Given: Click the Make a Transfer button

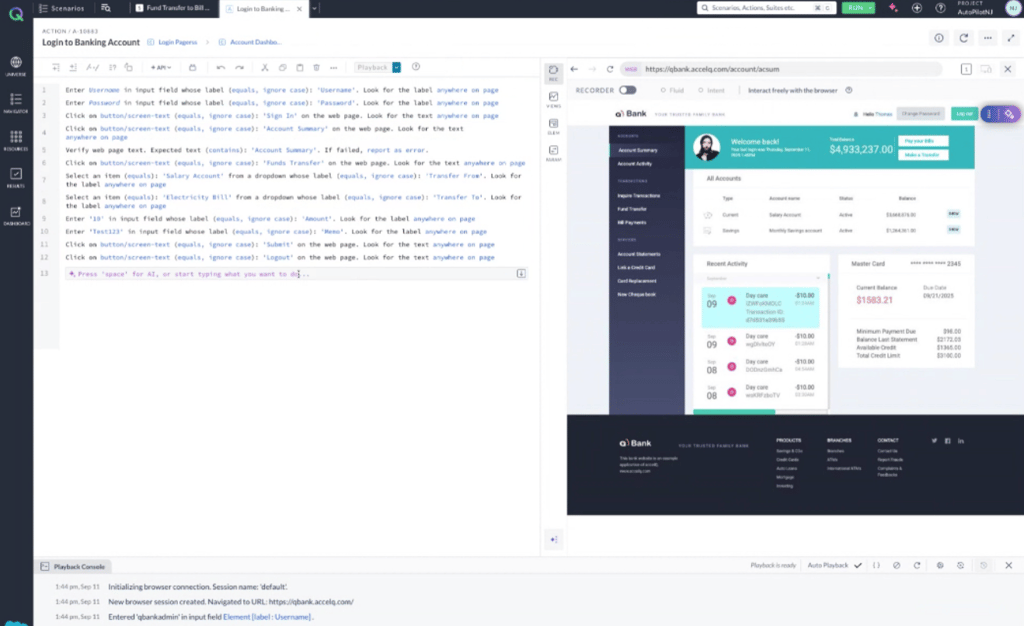Looking at the screenshot, I should (x=923, y=155).
